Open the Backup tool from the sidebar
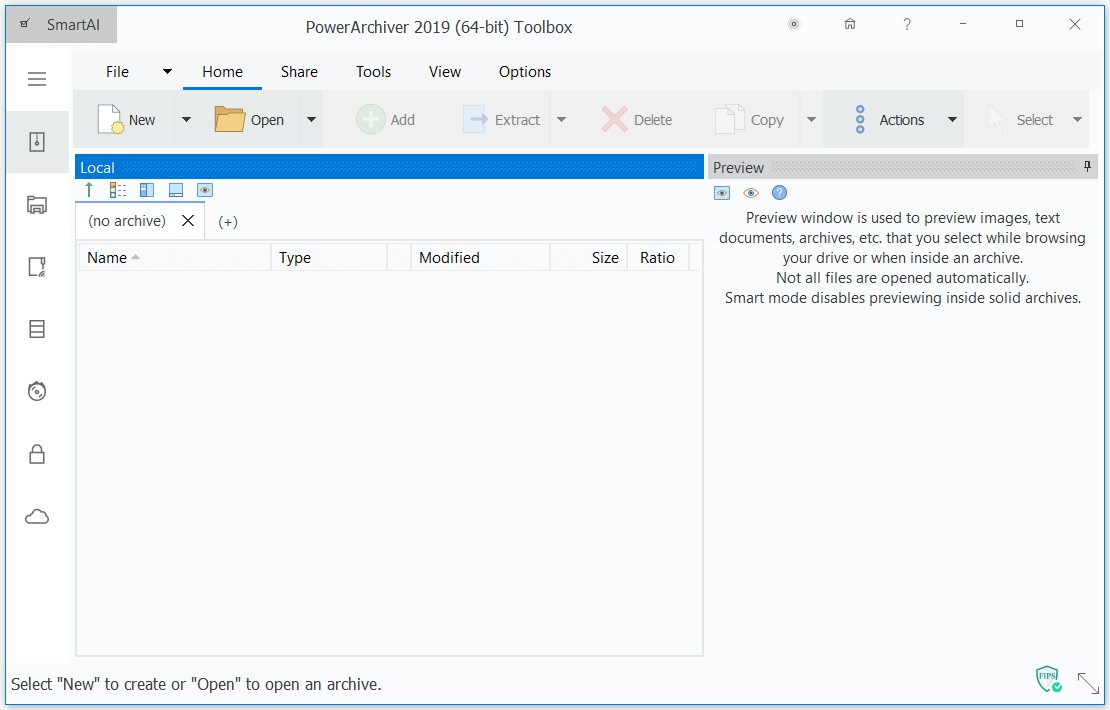This screenshot has height=710, width=1110. 37,204
